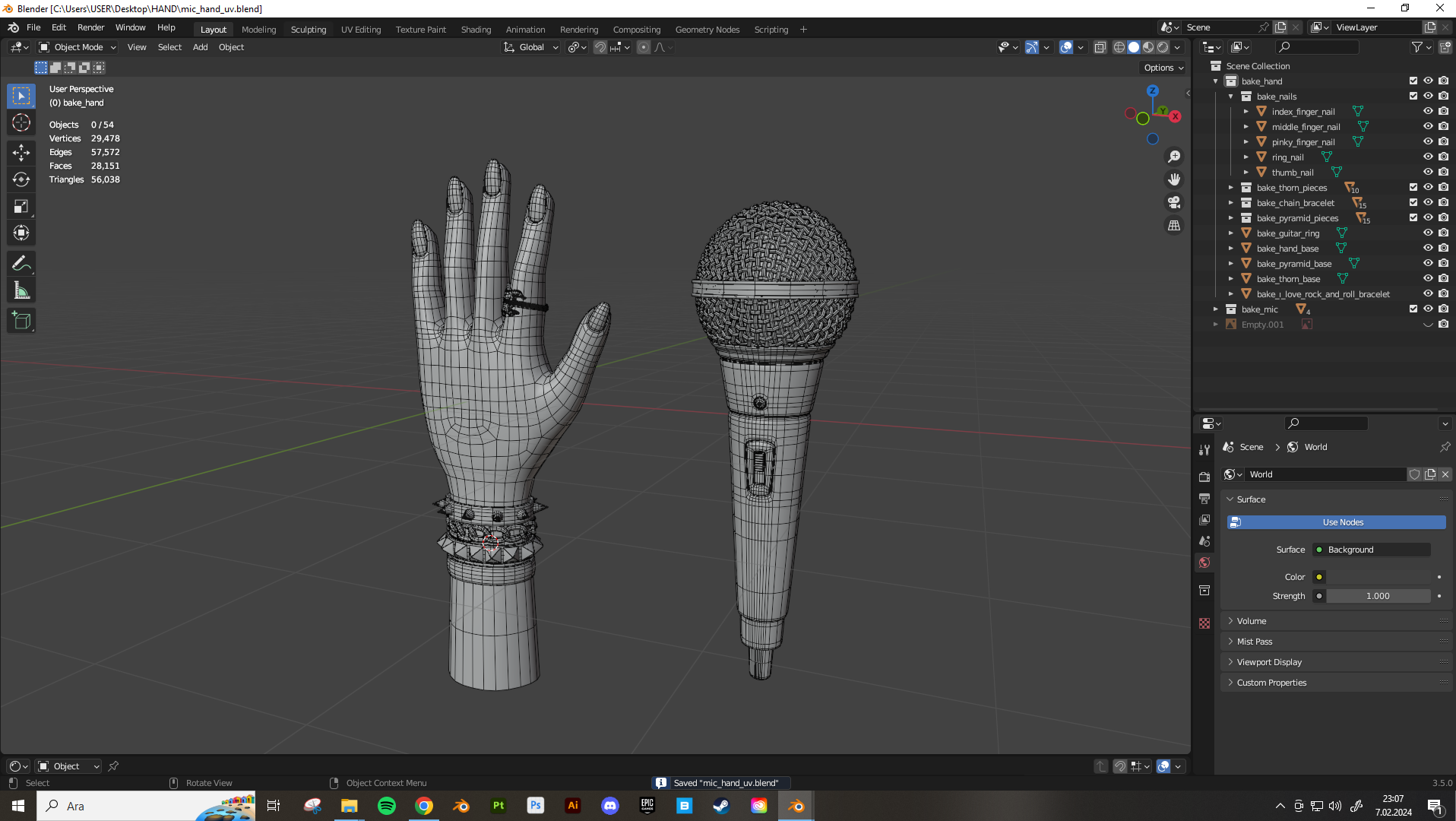
Task: Click the outliner search field
Action: pyautogui.click(x=1317, y=47)
